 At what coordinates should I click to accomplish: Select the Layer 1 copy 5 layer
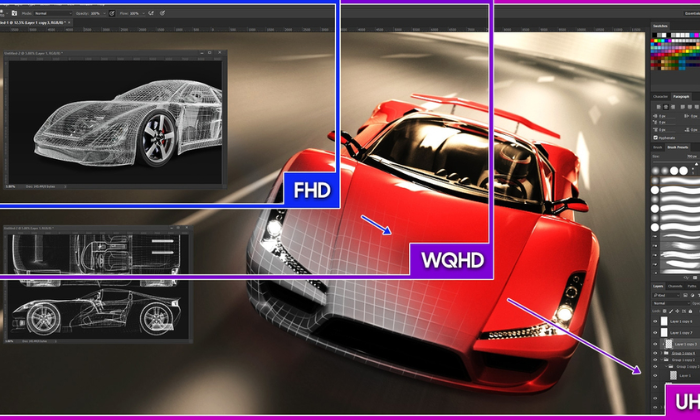pyautogui.click(x=680, y=343)
